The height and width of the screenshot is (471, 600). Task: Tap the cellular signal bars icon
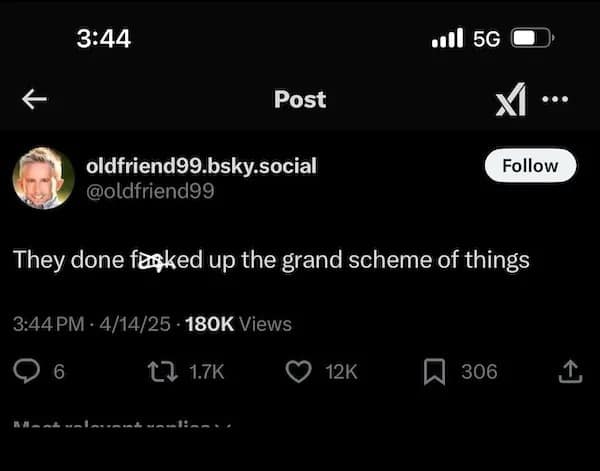tap(447, 38)
